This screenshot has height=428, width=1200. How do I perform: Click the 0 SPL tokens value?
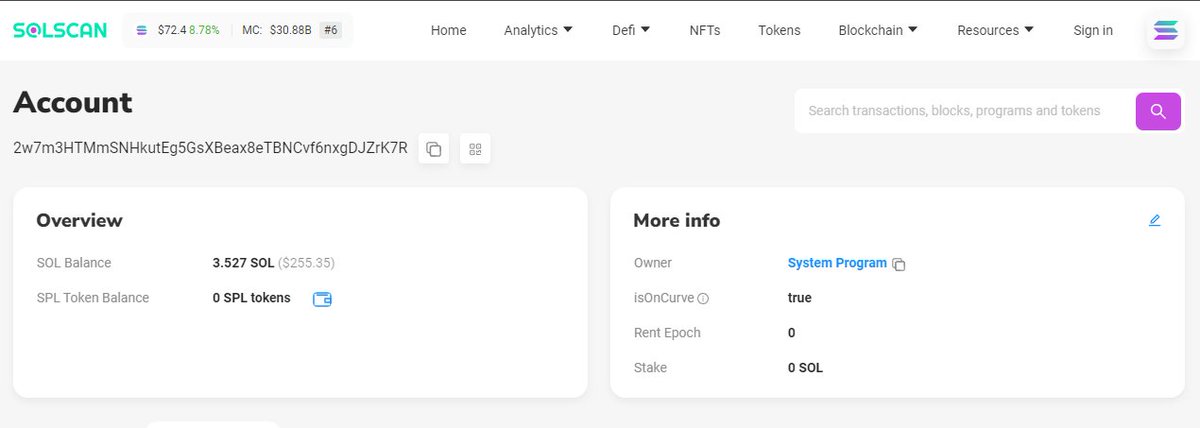(251, 298)
